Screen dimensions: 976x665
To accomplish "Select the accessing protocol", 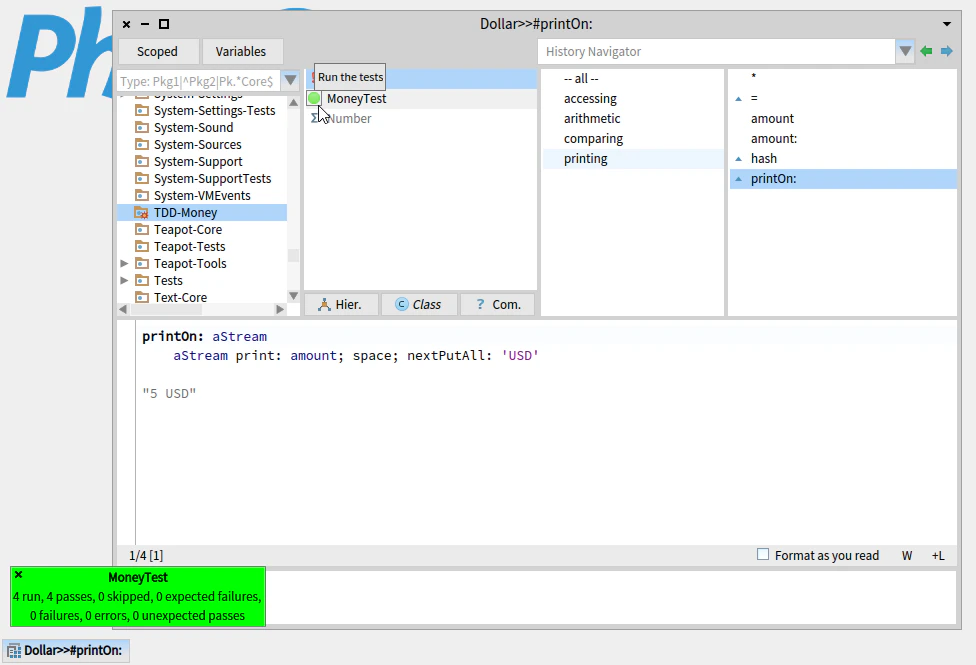I will (x=590, y=98).
